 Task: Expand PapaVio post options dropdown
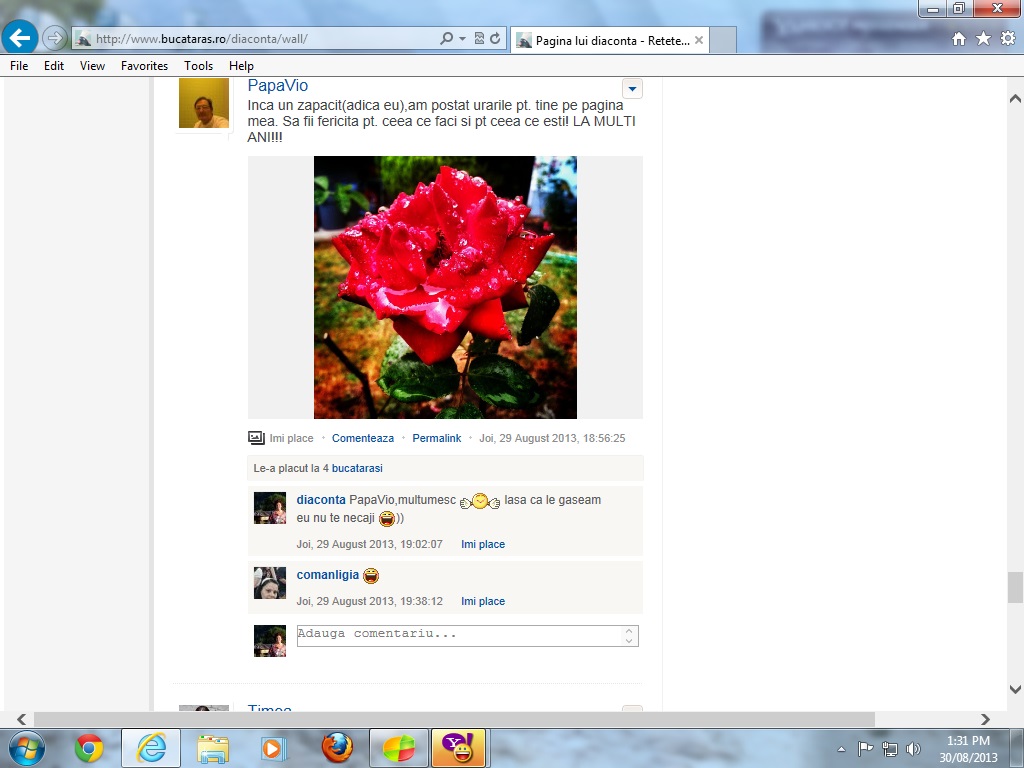(x=632, y=89)
